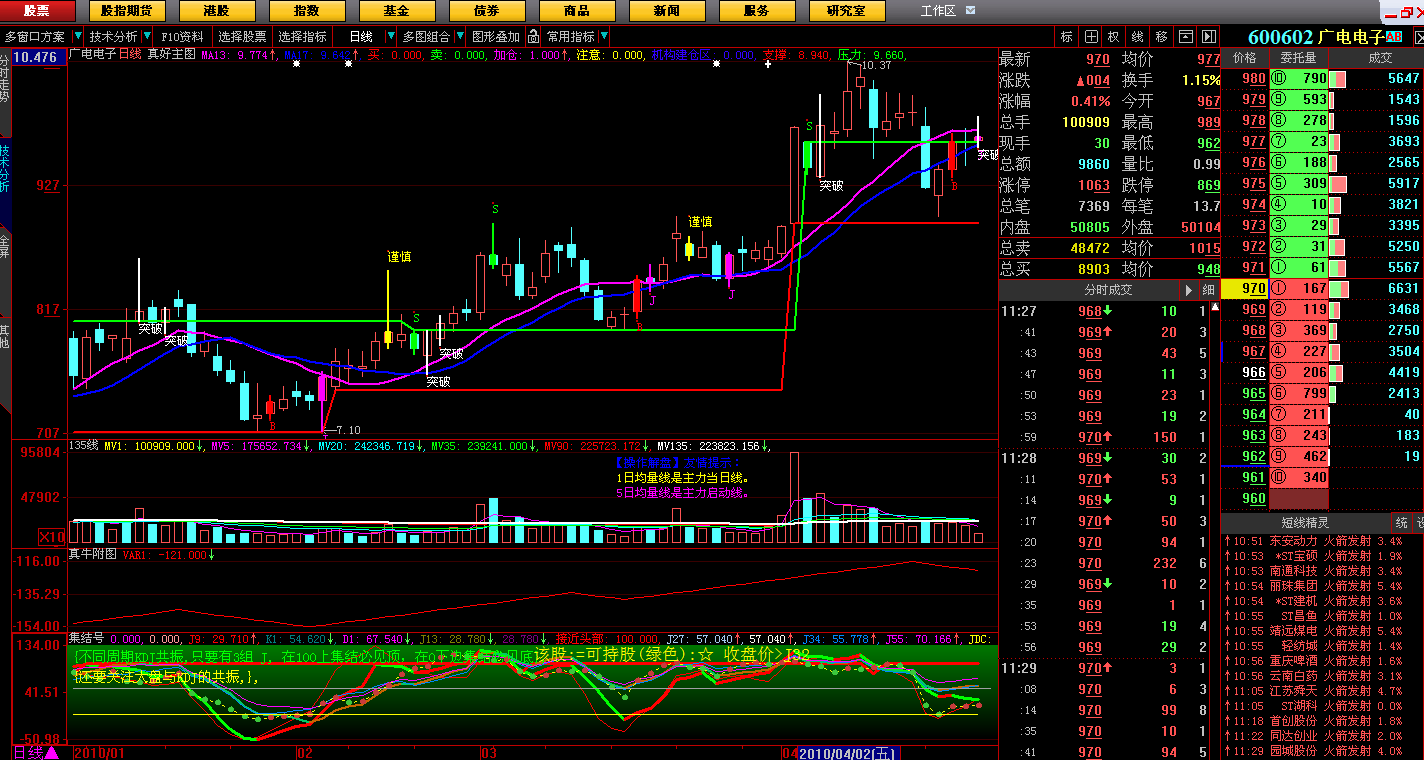Click the skip-to-end arrow icon in toolbar
Image resolution: width=1424 pixels, height=760 pixels.
[1208, 37]
